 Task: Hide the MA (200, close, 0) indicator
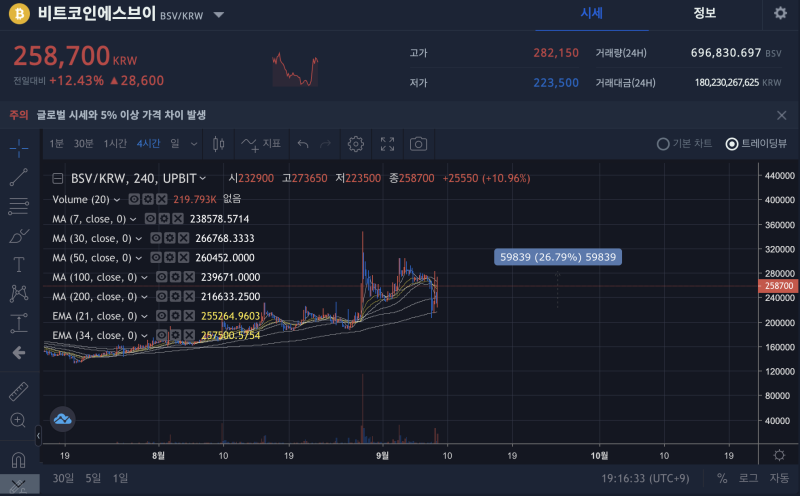click(161, 296)
